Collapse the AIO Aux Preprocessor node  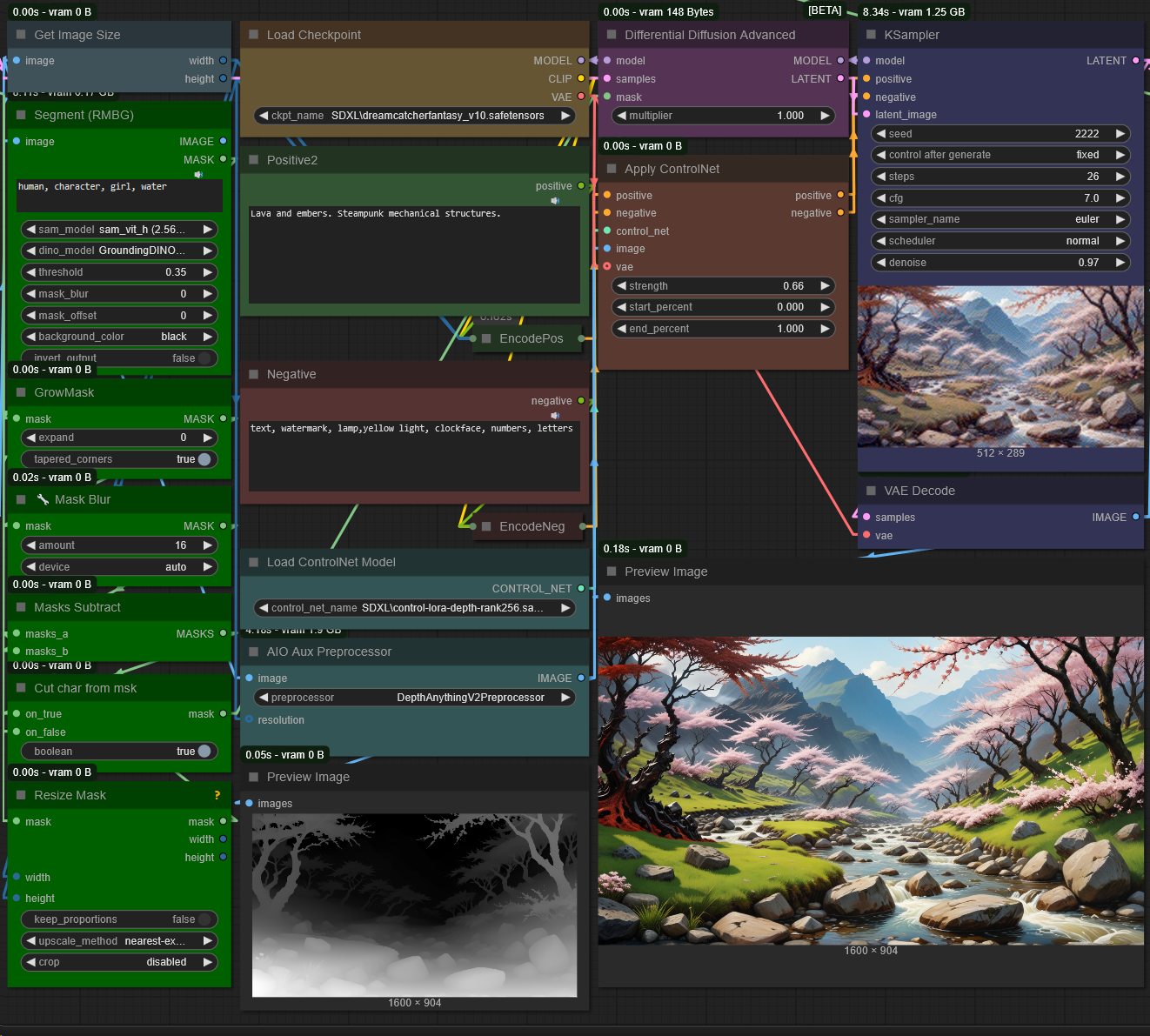254,652
